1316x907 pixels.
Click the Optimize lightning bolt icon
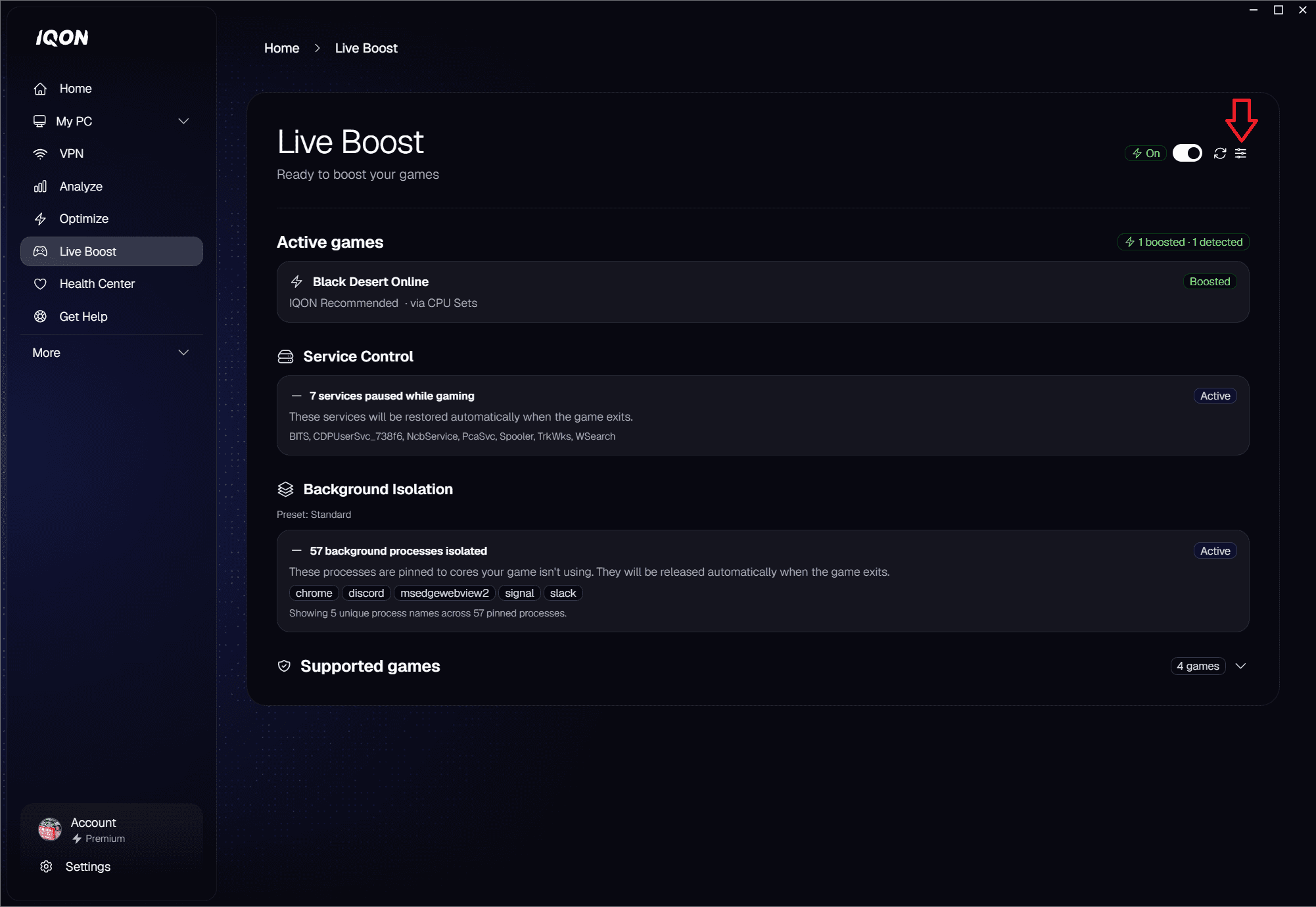point(40,219)
